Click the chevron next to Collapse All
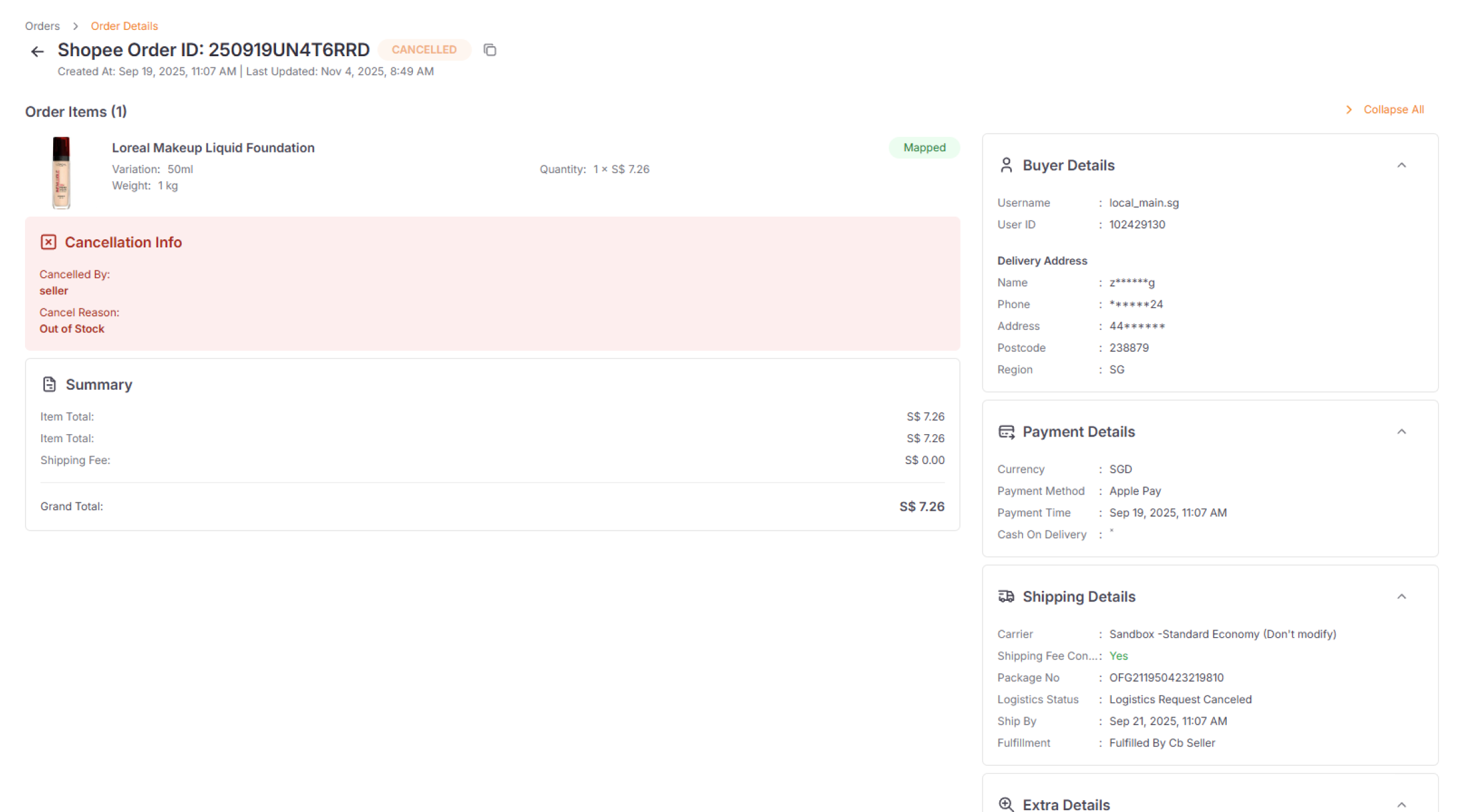Screen dimensions: 1463x812 click(x=1349, y=109)
